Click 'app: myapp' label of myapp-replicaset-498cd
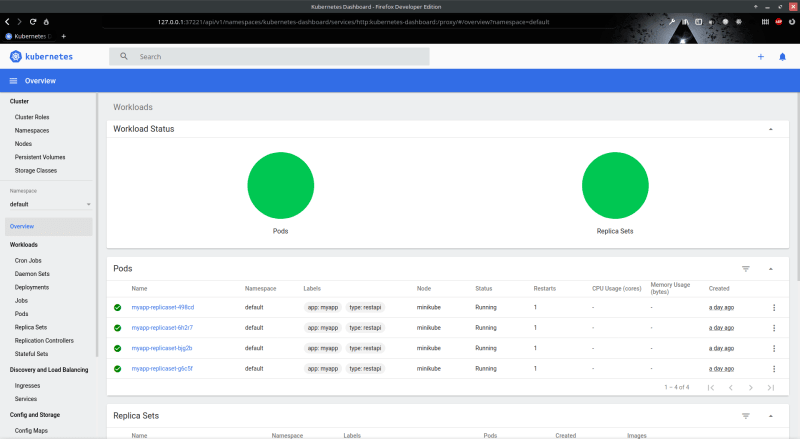This screenshot has height=439, width=800. click(x=322, y=307)
